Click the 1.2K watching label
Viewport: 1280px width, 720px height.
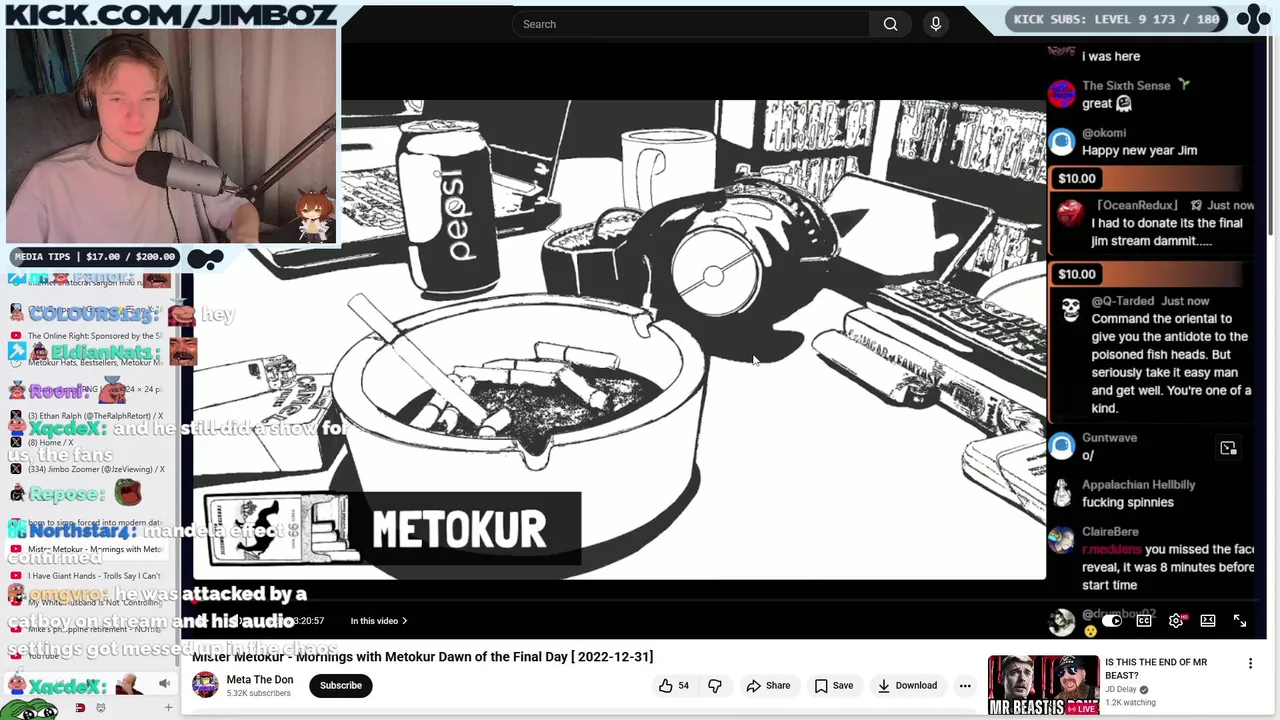tap(1130, 703)
